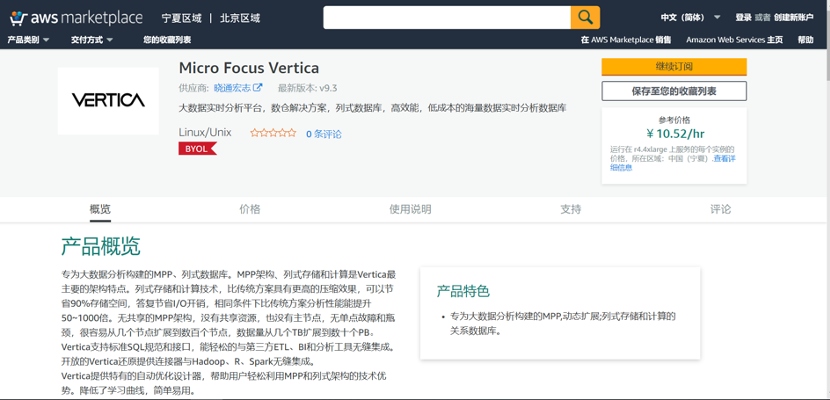
Task: Open the 0 条评论 reviews link
Action: (x=324, y=134)
